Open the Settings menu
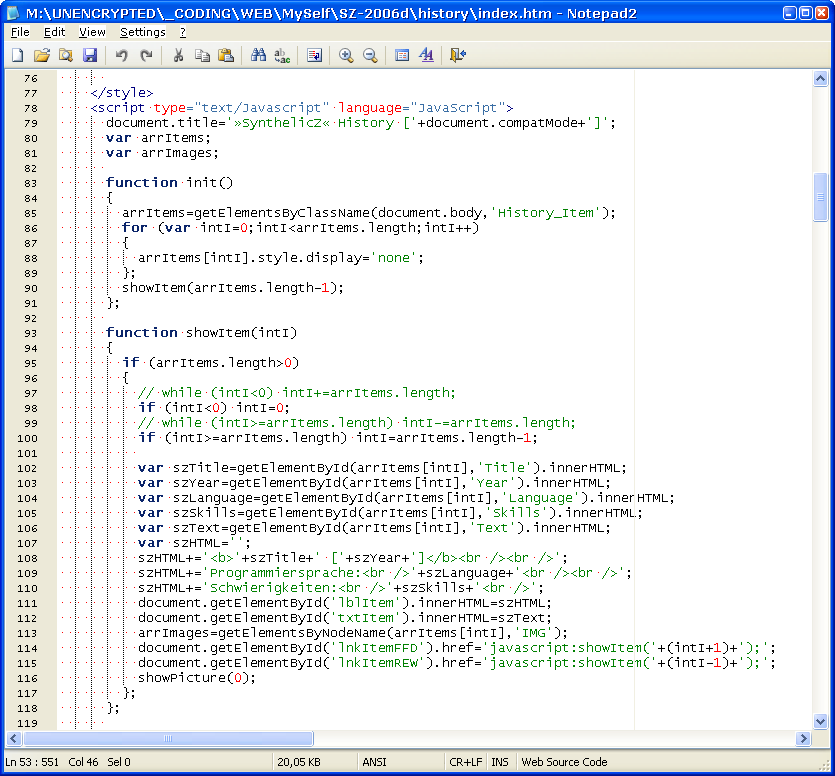The image size is (835, 776). [x=143, y=32]
